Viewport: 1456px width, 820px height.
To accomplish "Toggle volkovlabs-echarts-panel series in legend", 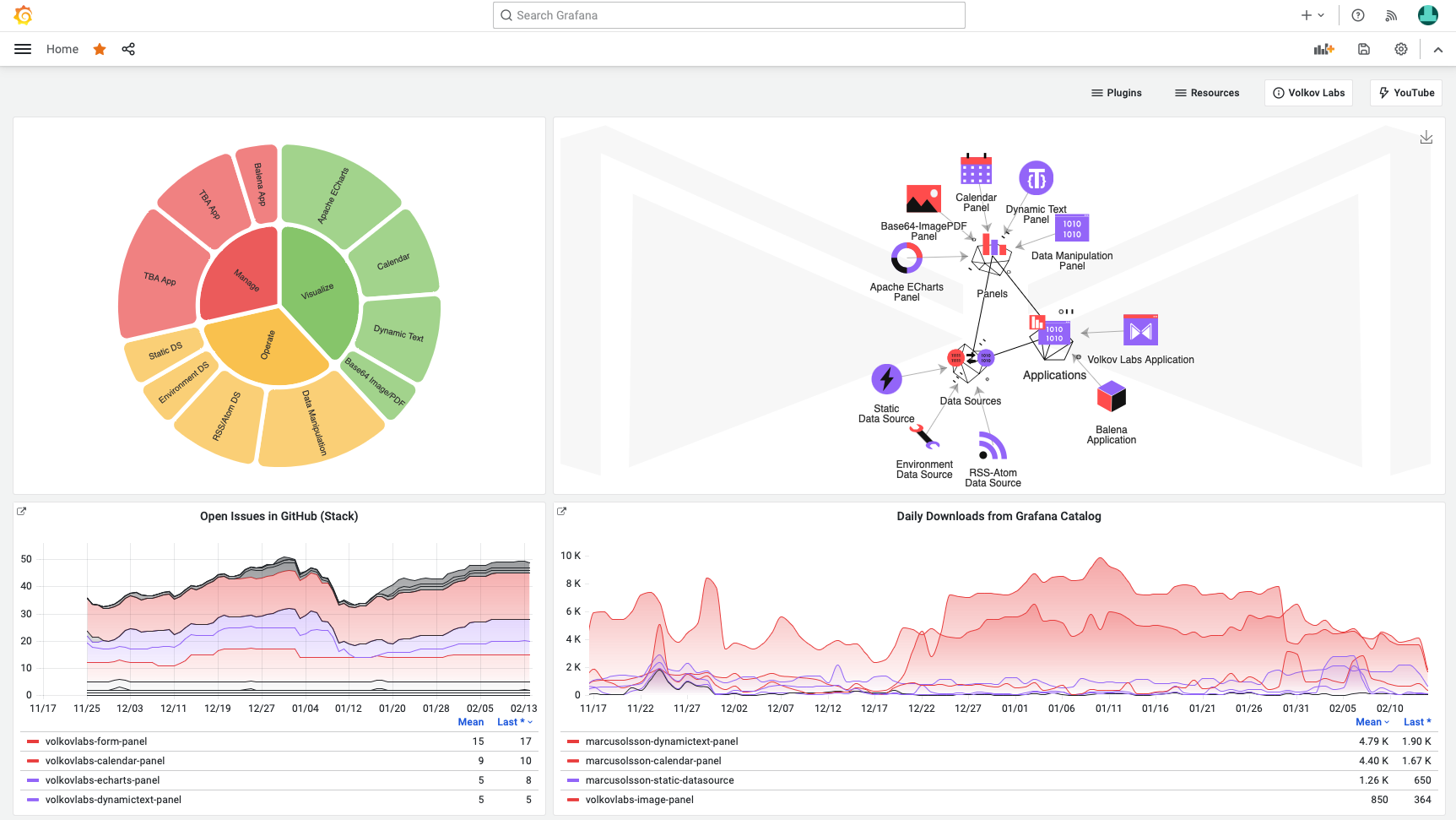I will [x=102, y=780].
